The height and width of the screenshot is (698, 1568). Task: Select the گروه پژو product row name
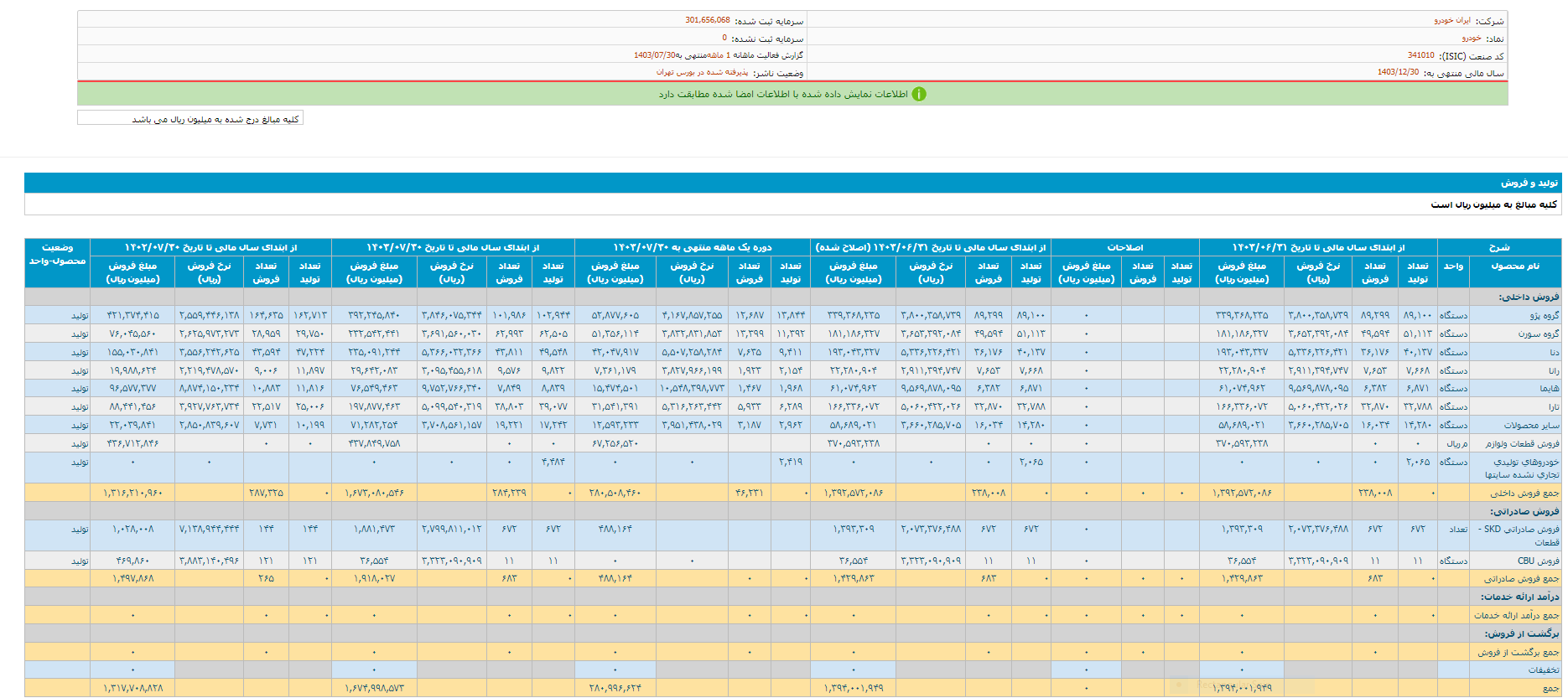[x=1544, y=316]
